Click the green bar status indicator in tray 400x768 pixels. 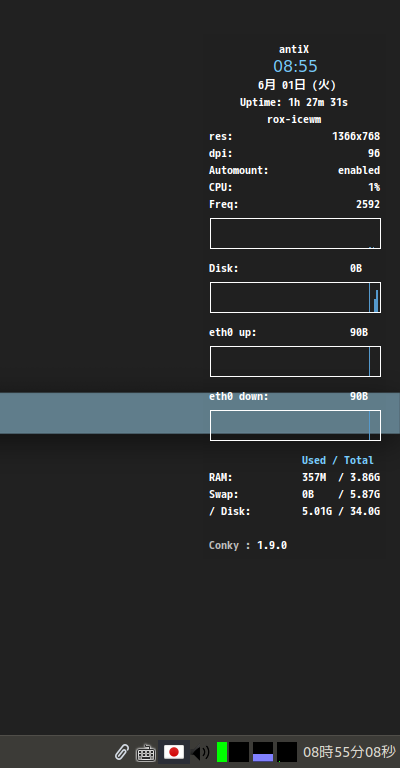[x=222, y=752]
